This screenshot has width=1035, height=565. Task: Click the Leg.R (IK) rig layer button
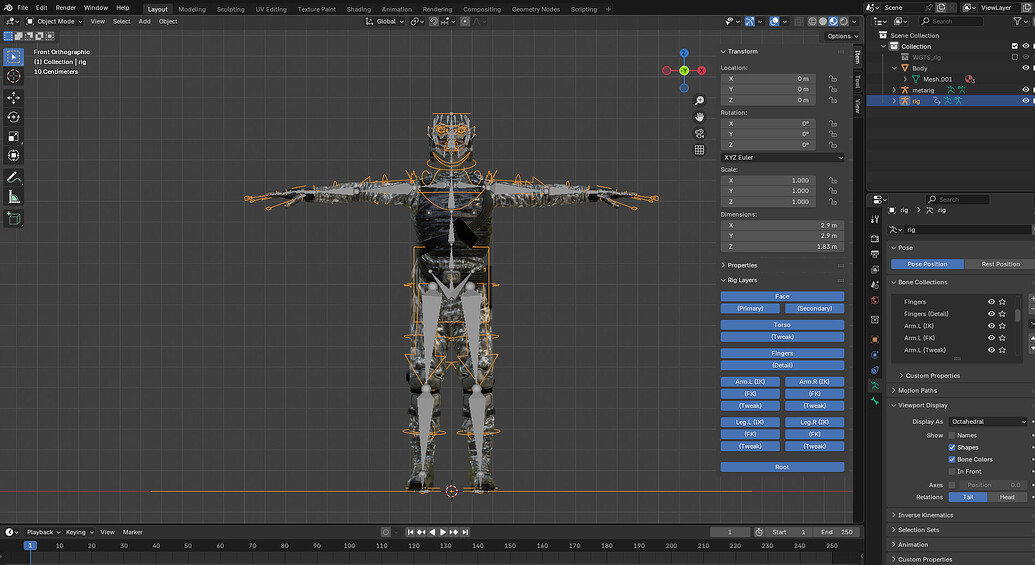(x=815, y=422)
